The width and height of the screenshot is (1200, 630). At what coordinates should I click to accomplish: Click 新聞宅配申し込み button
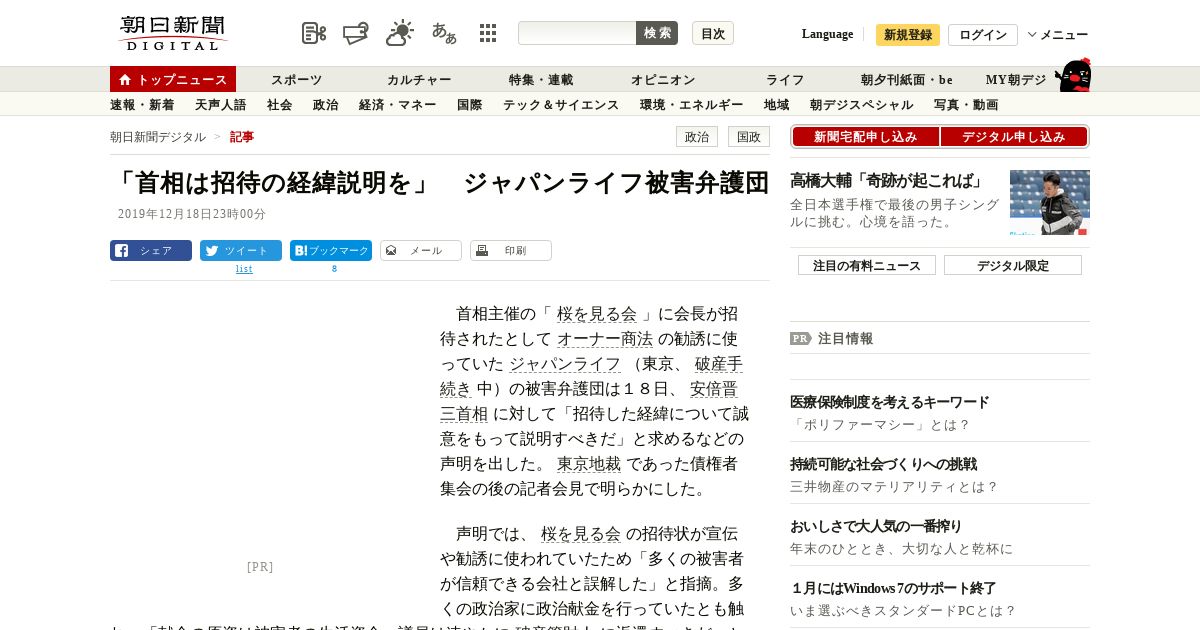tap(865, 137)
